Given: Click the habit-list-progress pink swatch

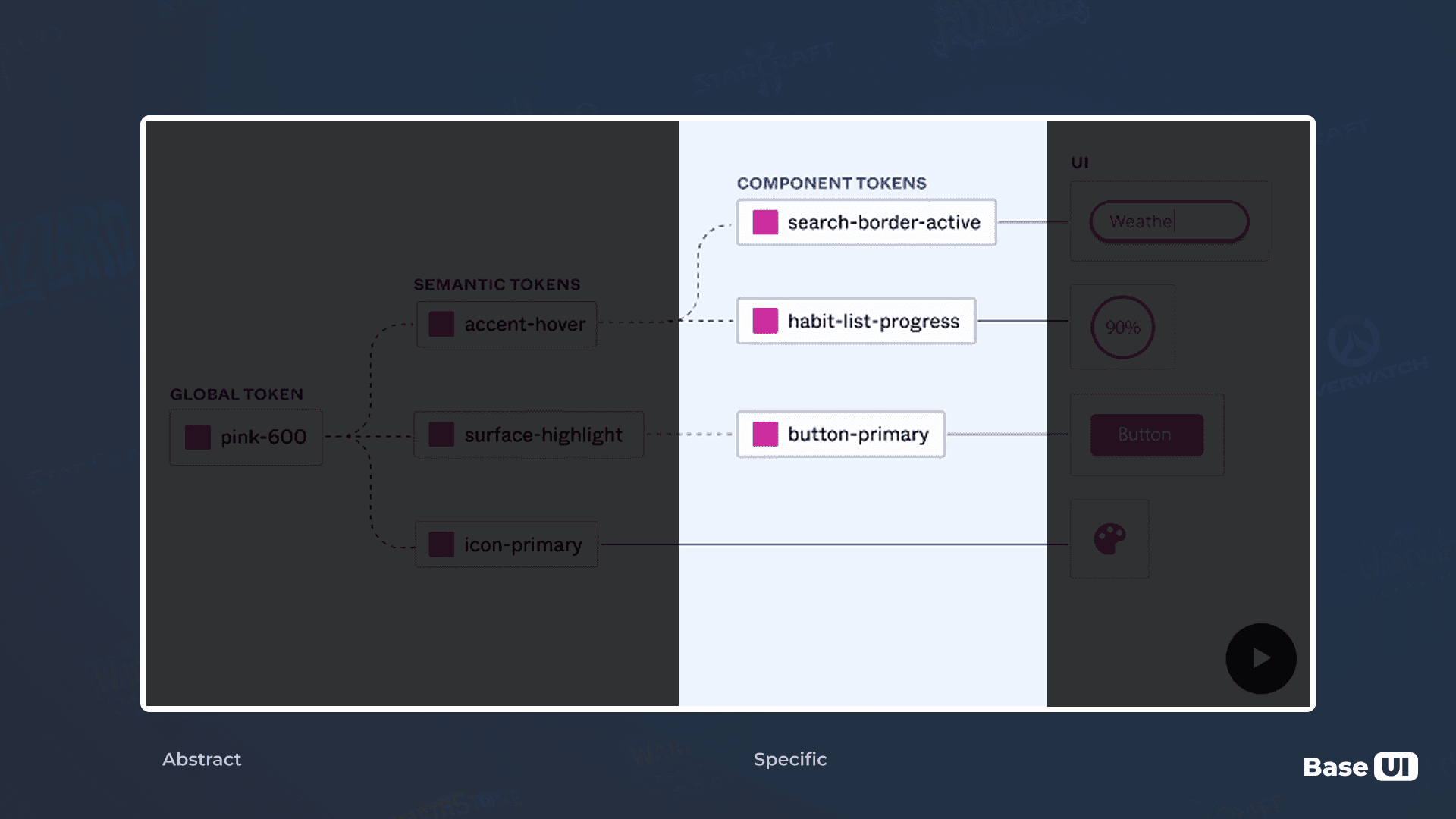Looking at the screenshot, I should 765,321.
